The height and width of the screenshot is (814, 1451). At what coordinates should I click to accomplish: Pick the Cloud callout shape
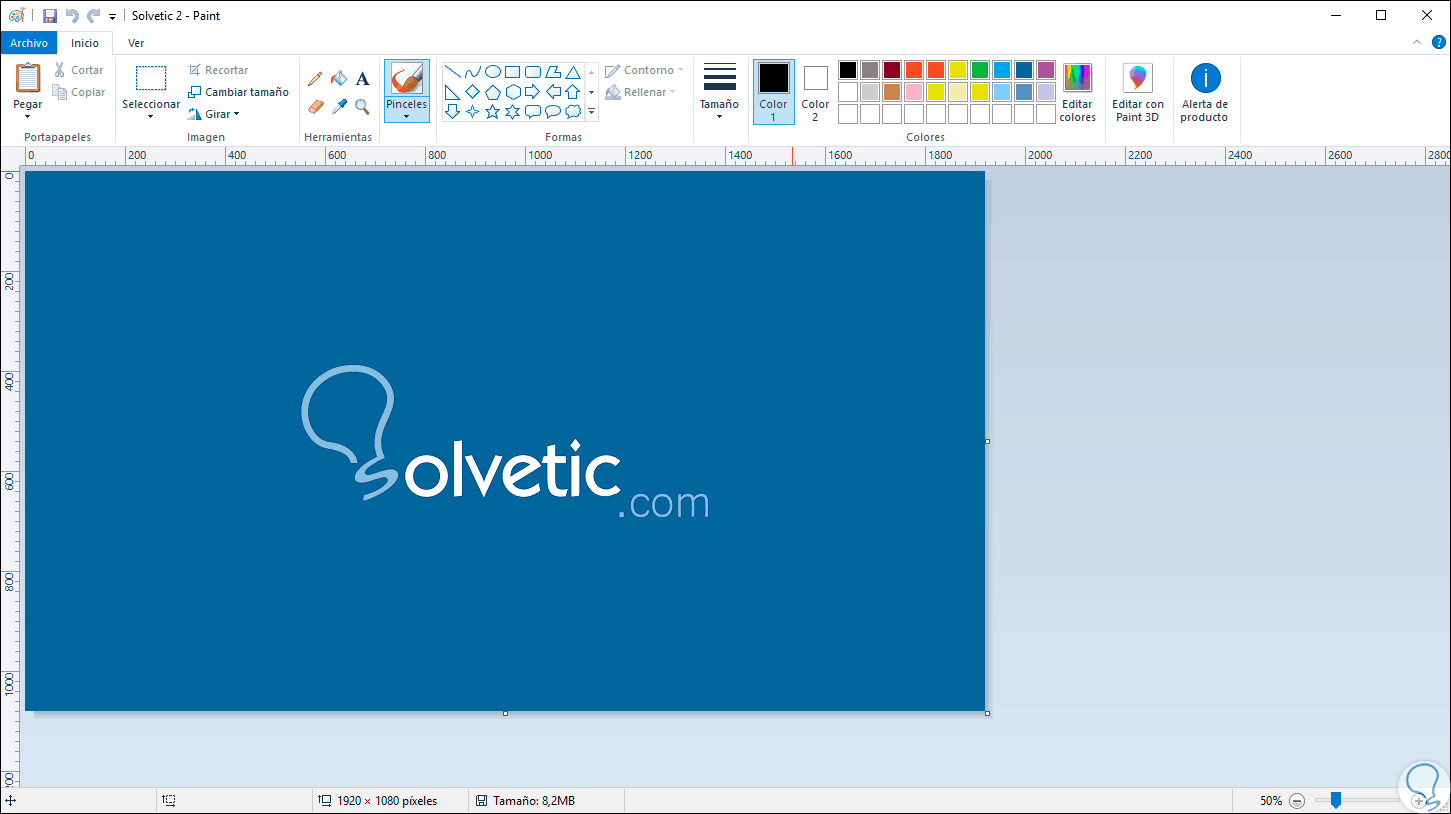point(573,112)
